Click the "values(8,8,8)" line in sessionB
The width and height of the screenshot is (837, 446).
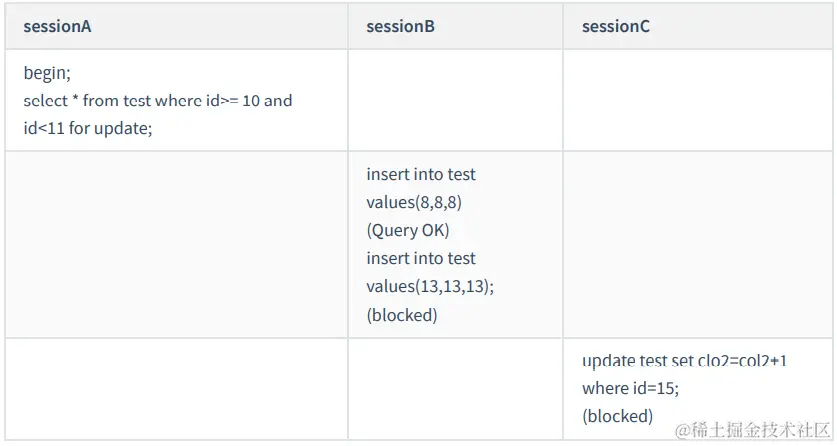tap(414, 202)
